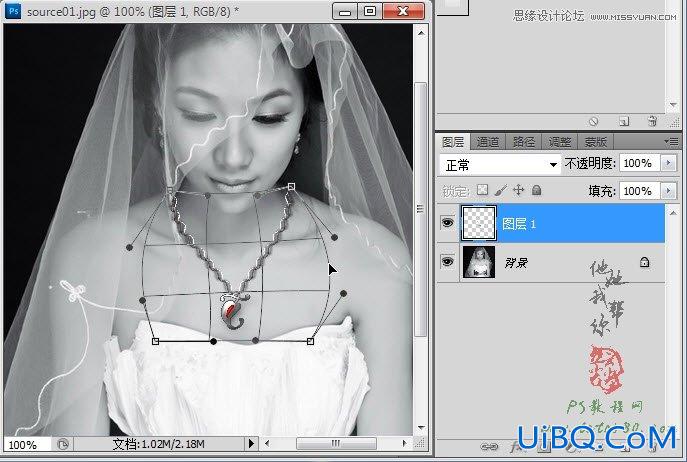Click the vertical scrollbar down arrow
Screen dimensions: 687x462
pos(421,427)
